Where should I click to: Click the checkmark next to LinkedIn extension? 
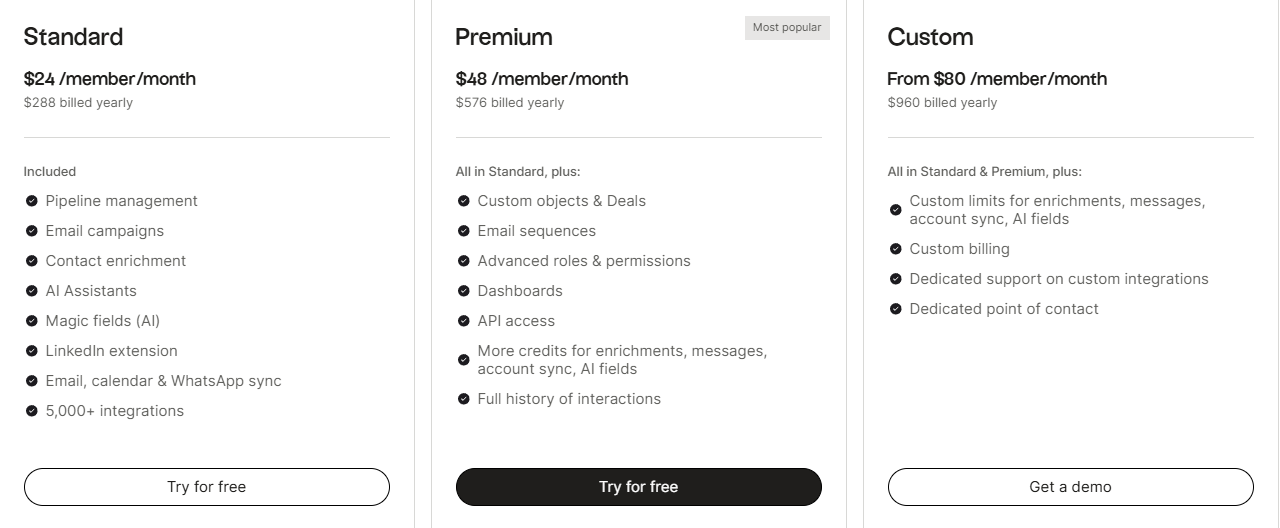32,351
